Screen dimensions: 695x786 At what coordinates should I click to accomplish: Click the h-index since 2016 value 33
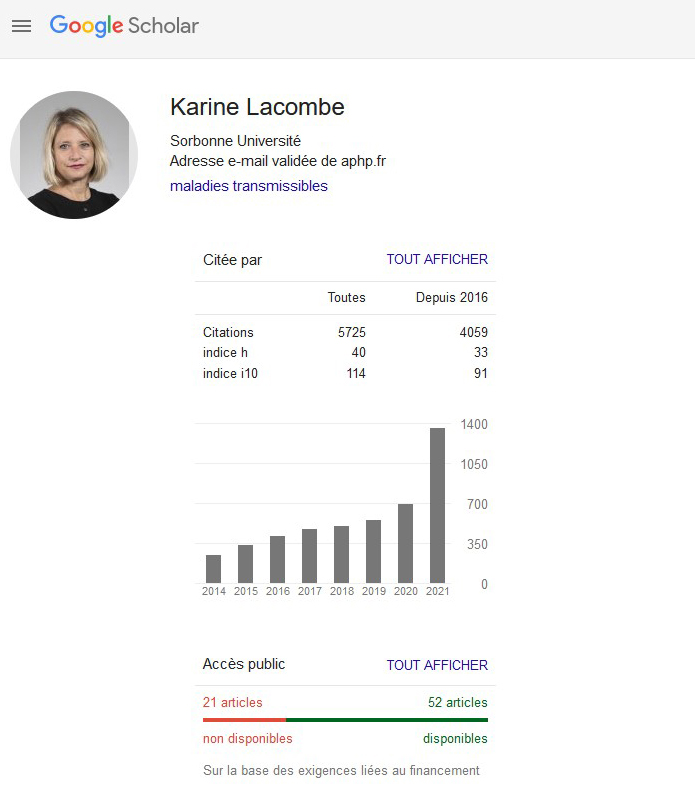(x=481, y=352)
